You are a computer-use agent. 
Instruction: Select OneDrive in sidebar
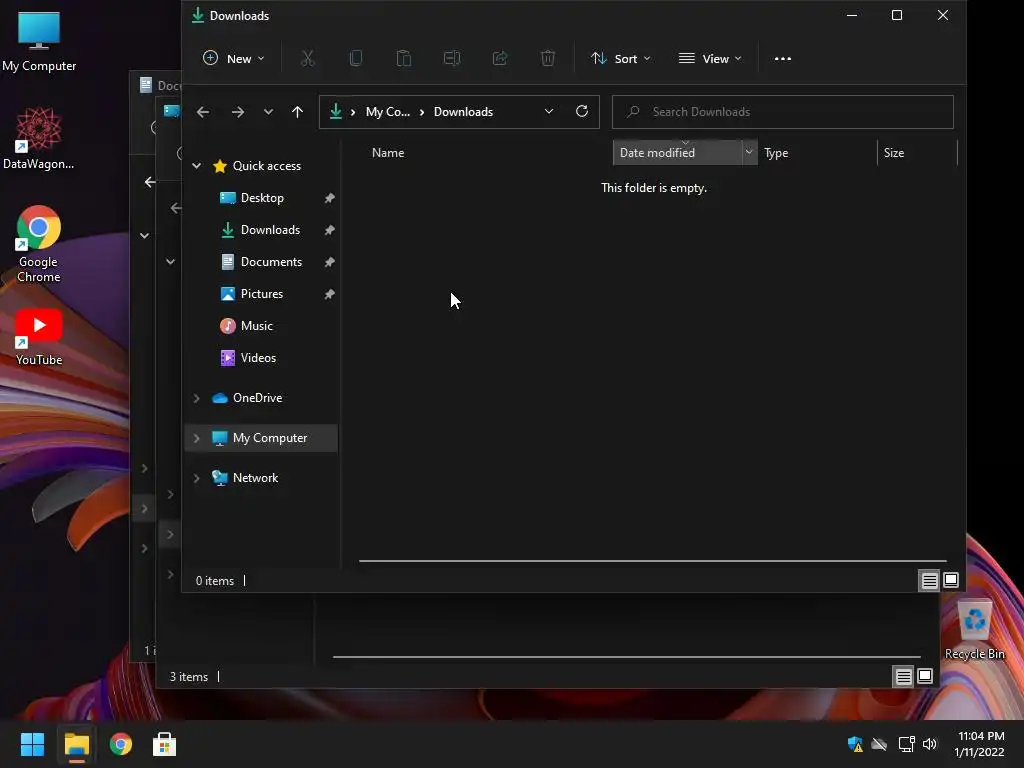[x=257, y=398]
